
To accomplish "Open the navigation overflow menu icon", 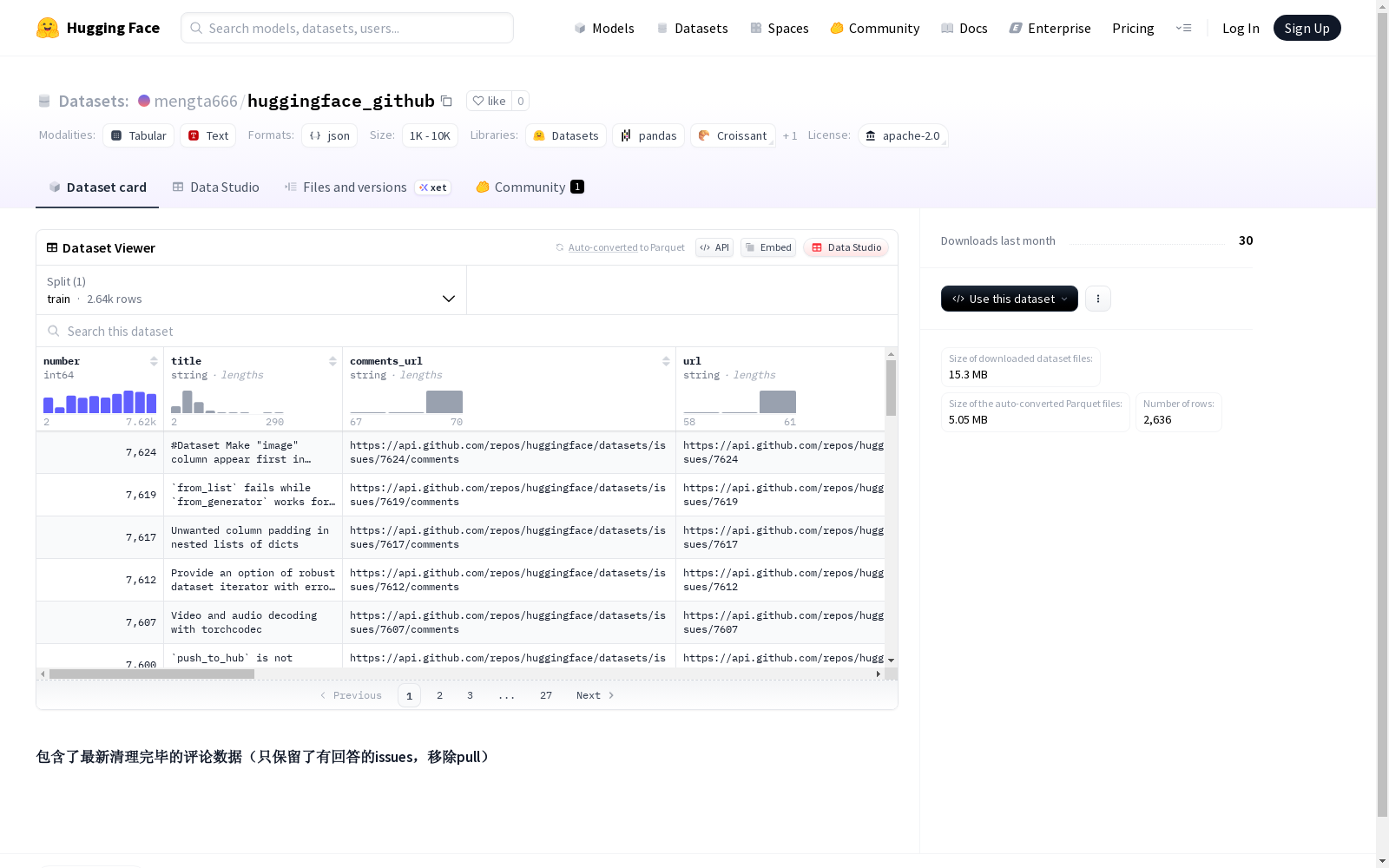I will (1183, 28).
